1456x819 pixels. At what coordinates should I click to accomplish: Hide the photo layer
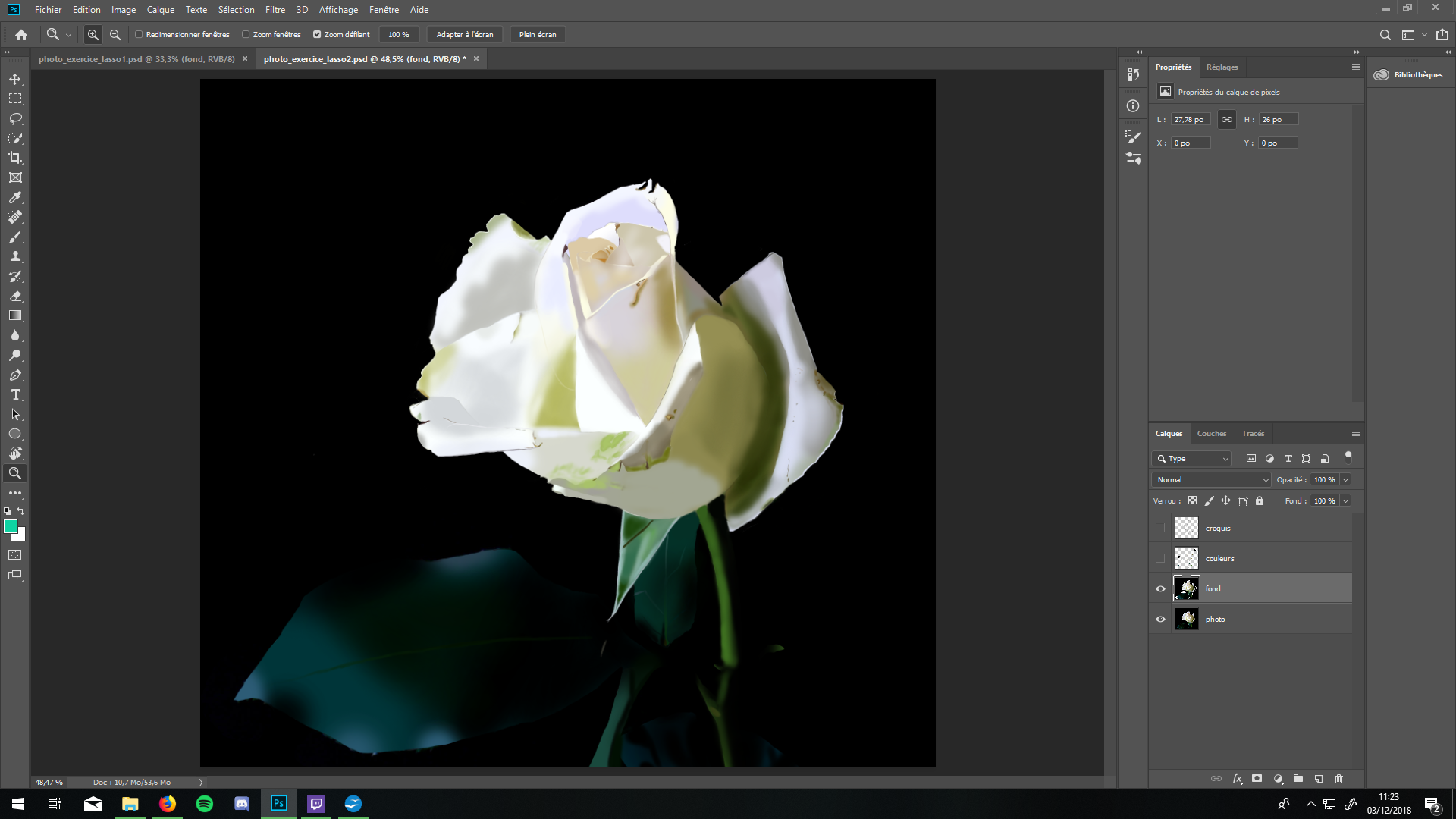point(1160,620)
